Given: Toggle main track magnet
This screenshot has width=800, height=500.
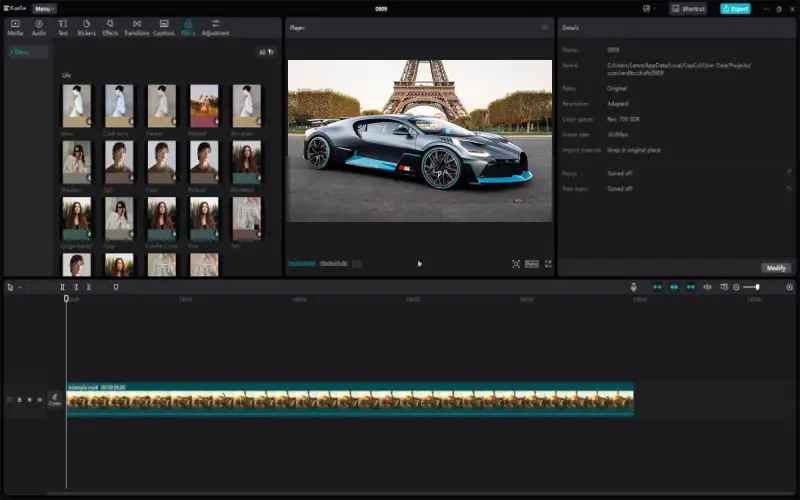Looking at the screenshot, I should pos(657,287).
